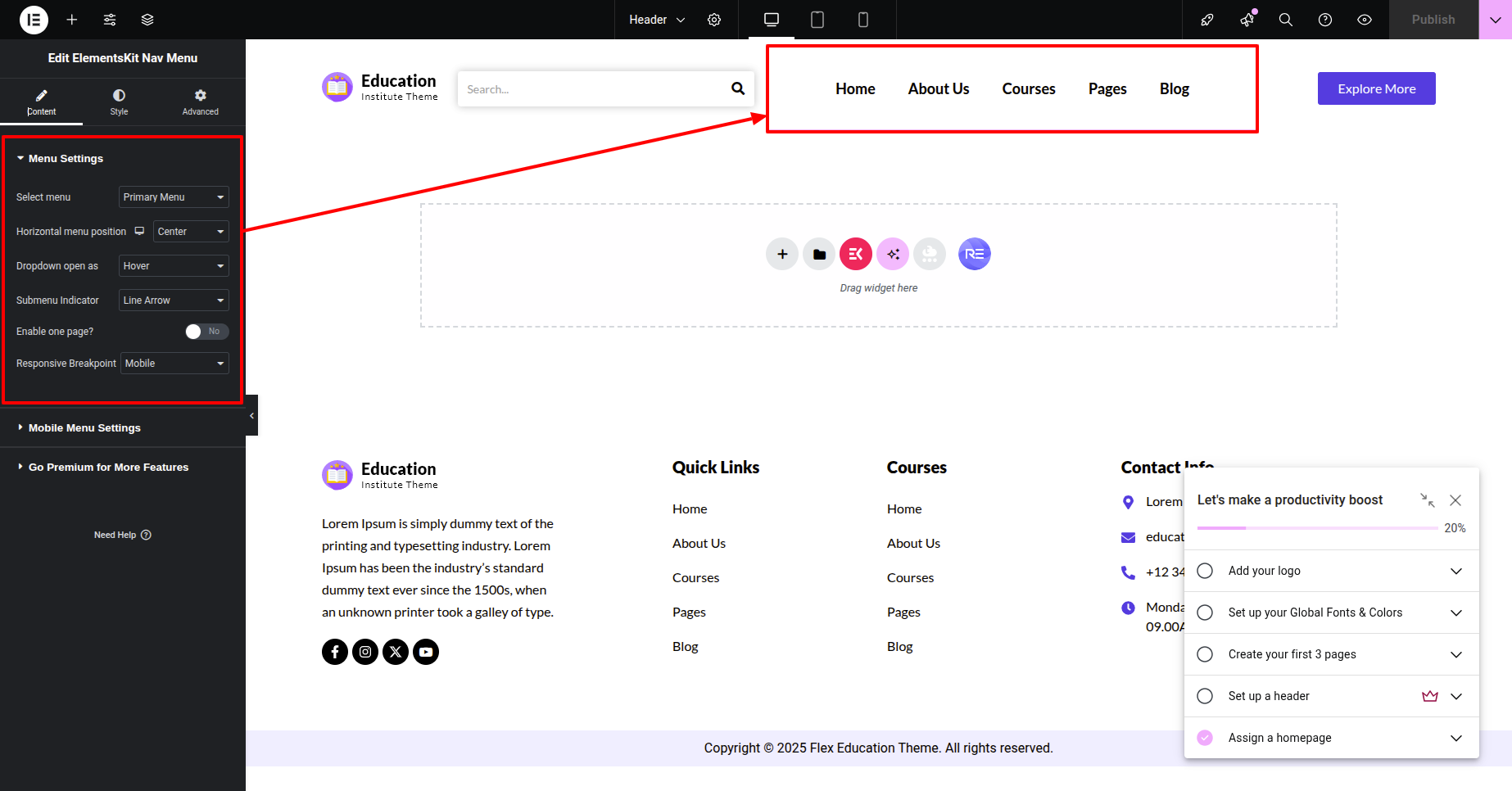Open Blog under footer Courses column
The width and height of the screenshot is (1512, 791).
point(899,646)
